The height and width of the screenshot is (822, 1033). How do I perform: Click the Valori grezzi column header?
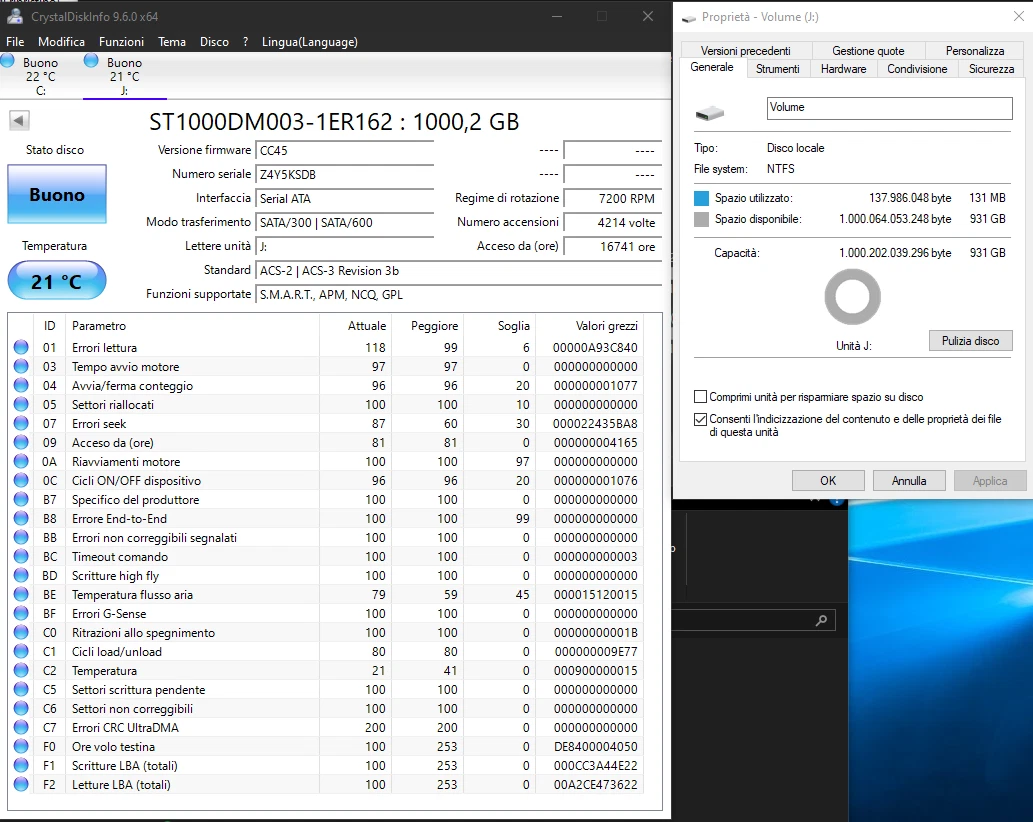pos(590,326)
